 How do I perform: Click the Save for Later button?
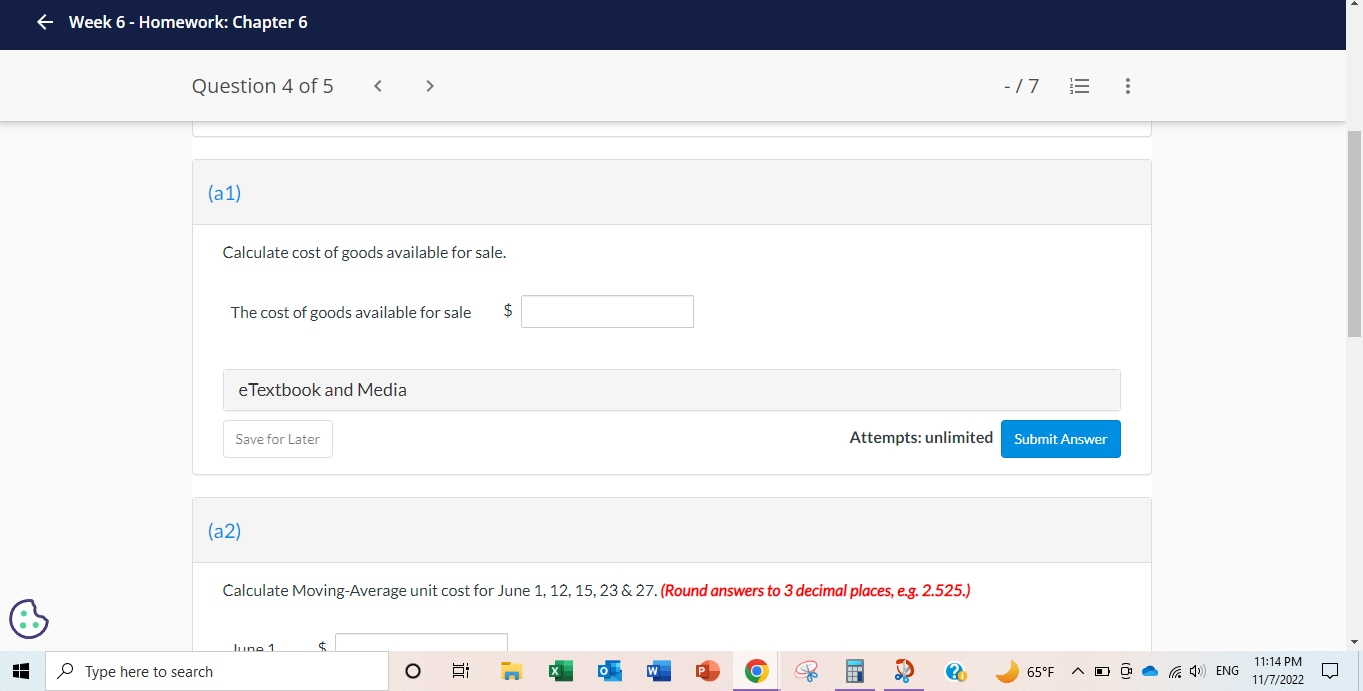(x=278, y=439)
